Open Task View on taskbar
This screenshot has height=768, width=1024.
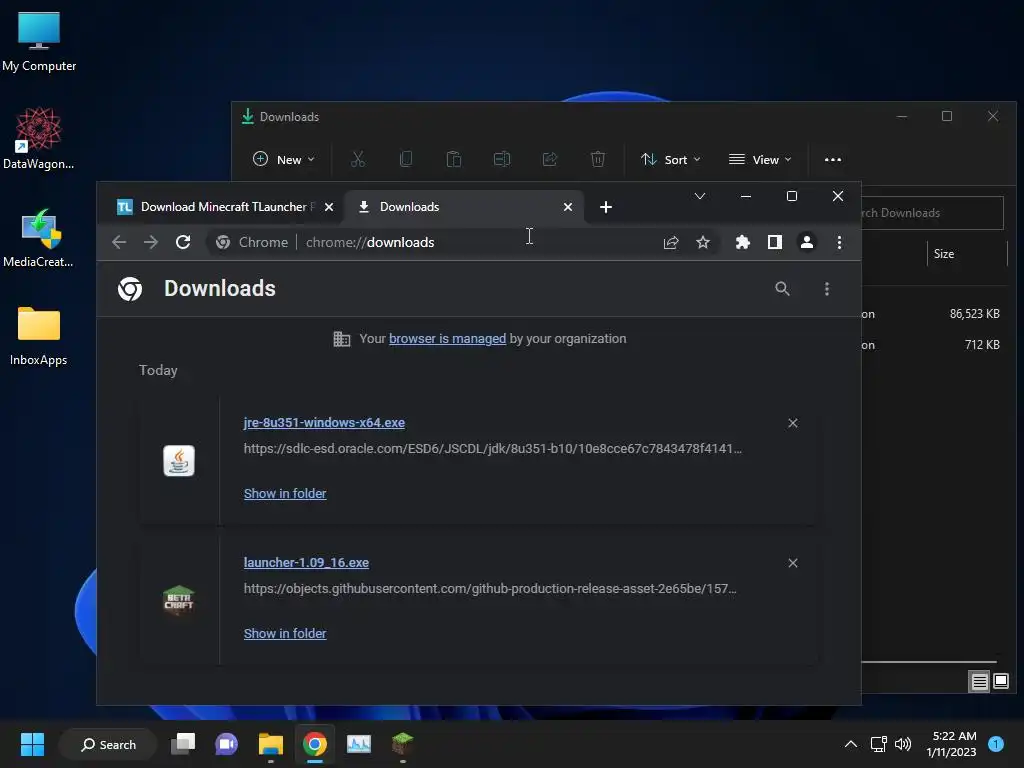point(183,744)
